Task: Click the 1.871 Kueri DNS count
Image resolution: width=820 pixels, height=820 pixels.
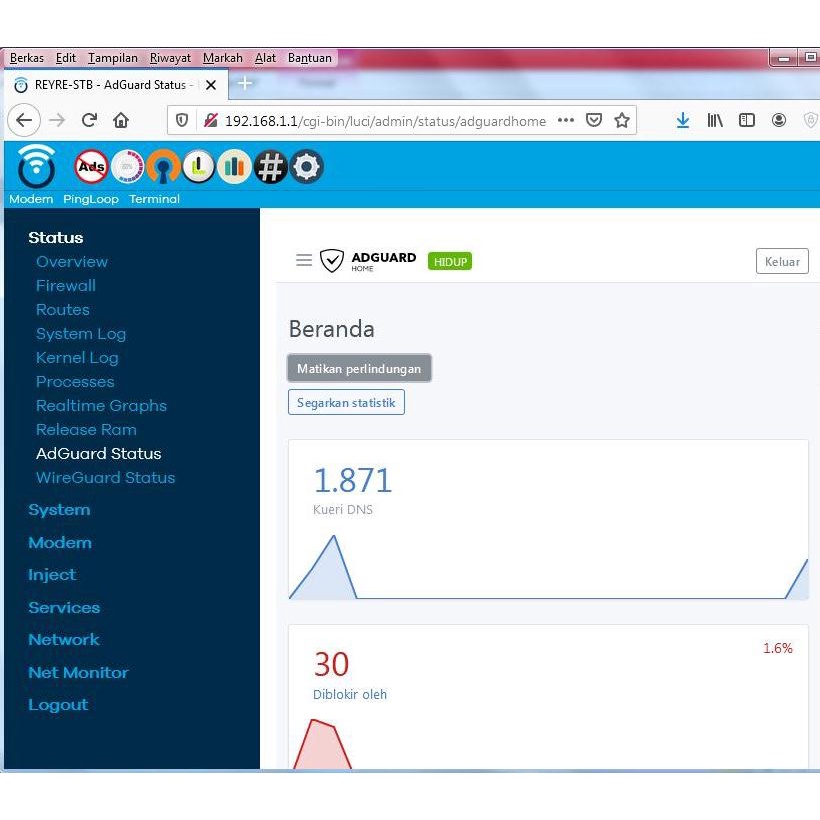Action: point(352,480)
